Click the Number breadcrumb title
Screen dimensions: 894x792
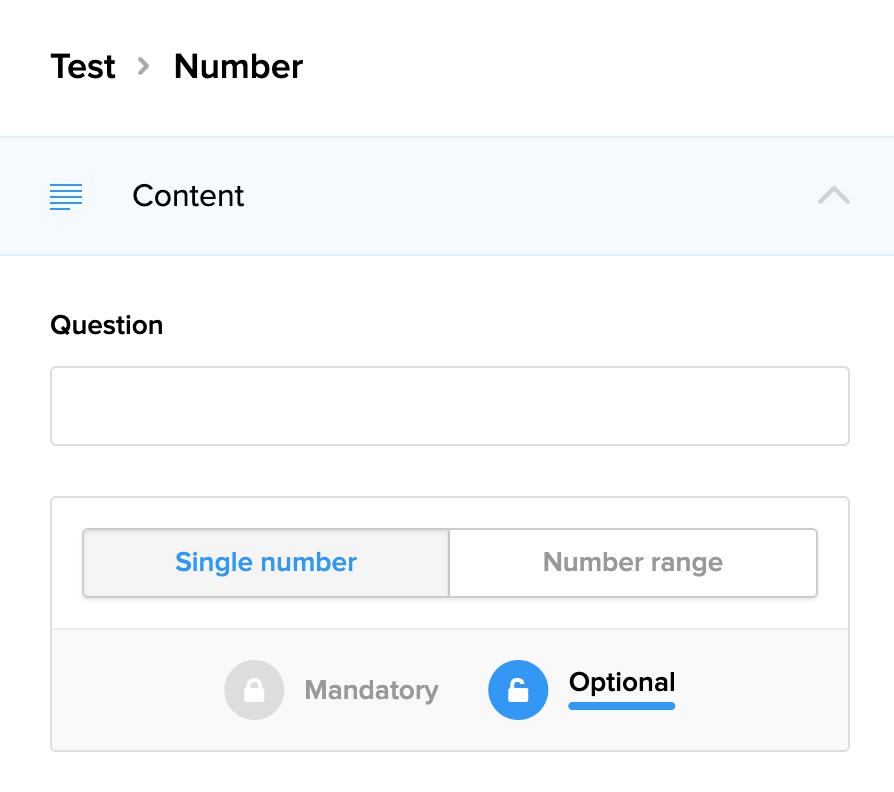(238, 67)
